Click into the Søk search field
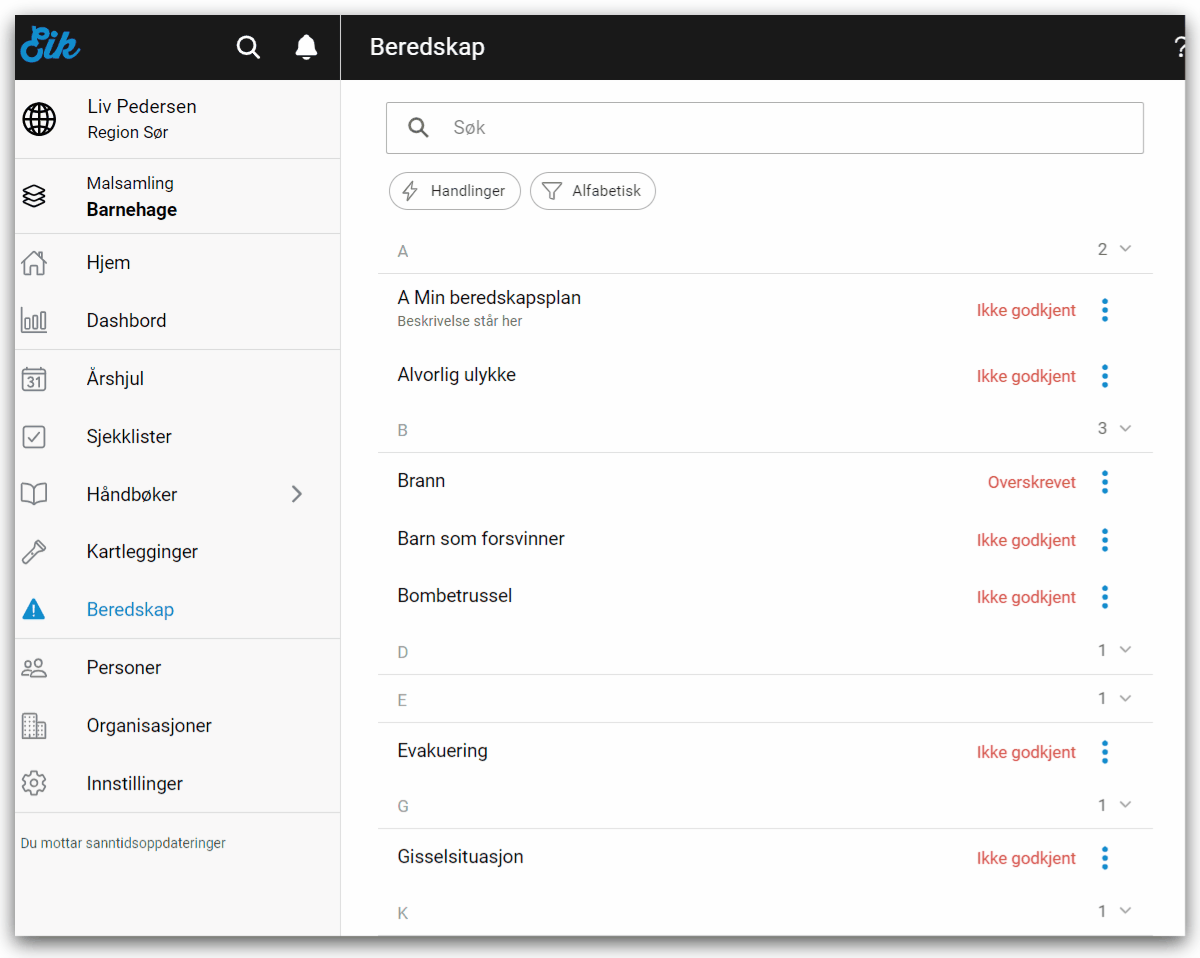This screenshot has height=958, width=1200. [x=780, y=128]
